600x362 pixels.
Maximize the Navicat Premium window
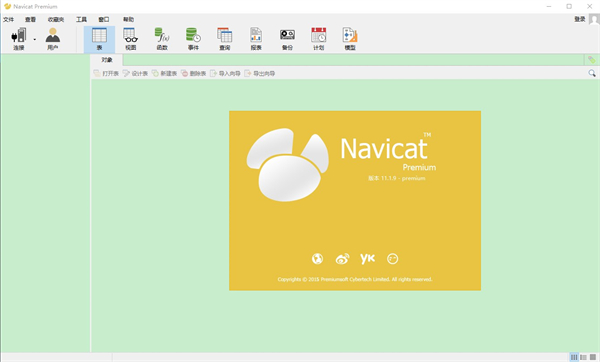(569, 7)
